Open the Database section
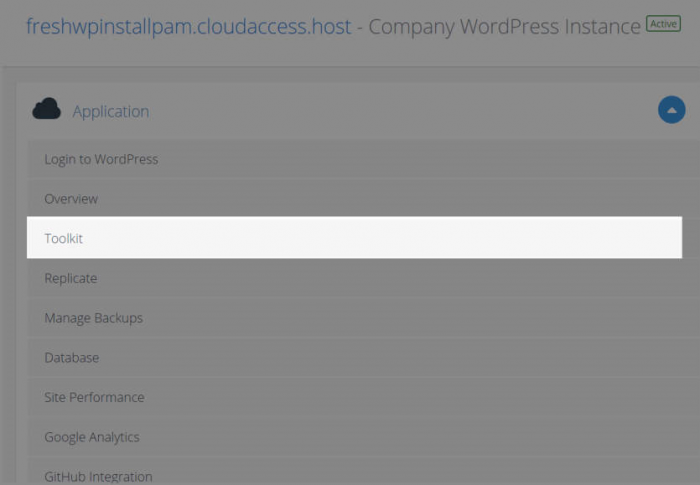The height and width of the screenshot is (485, 700). click(x=71, y=357)
